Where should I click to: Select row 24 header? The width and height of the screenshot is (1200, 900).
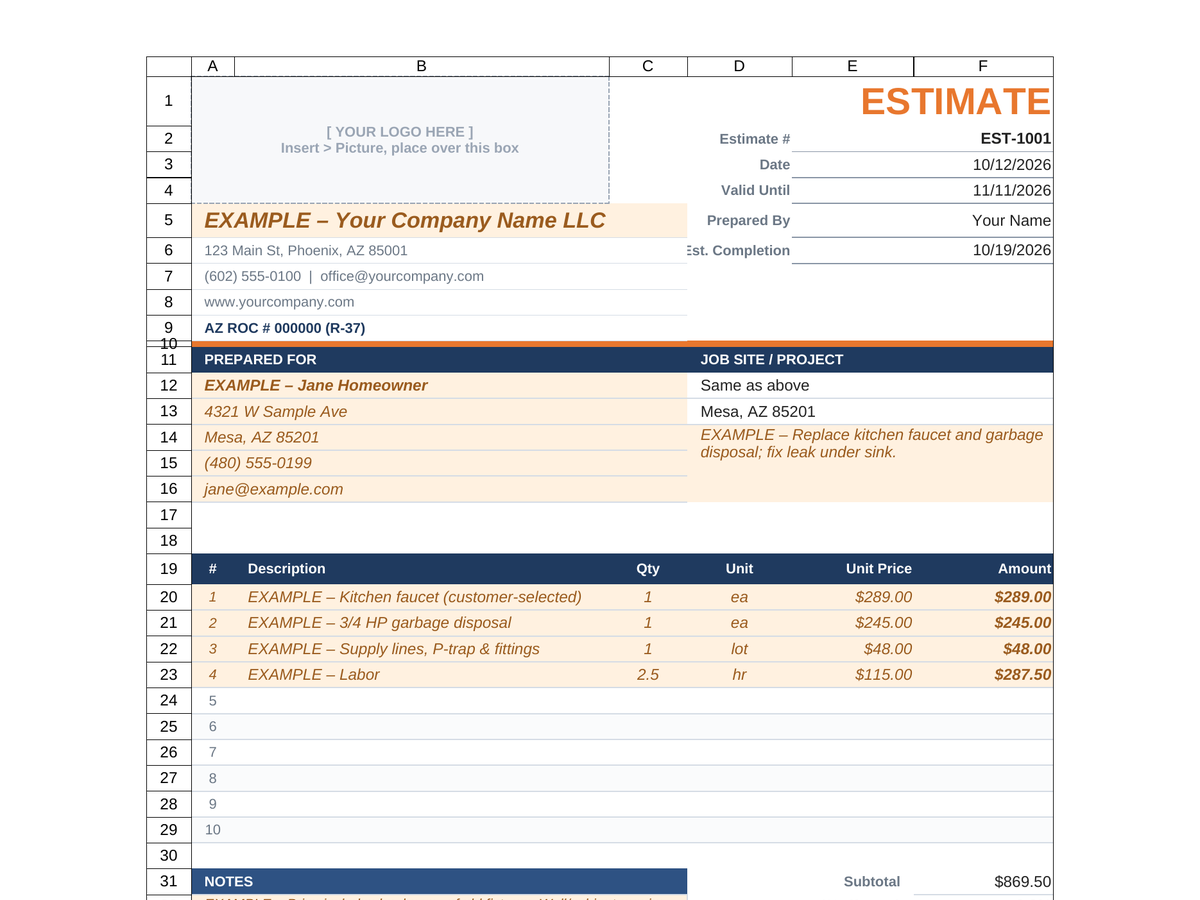pos(169,701)
